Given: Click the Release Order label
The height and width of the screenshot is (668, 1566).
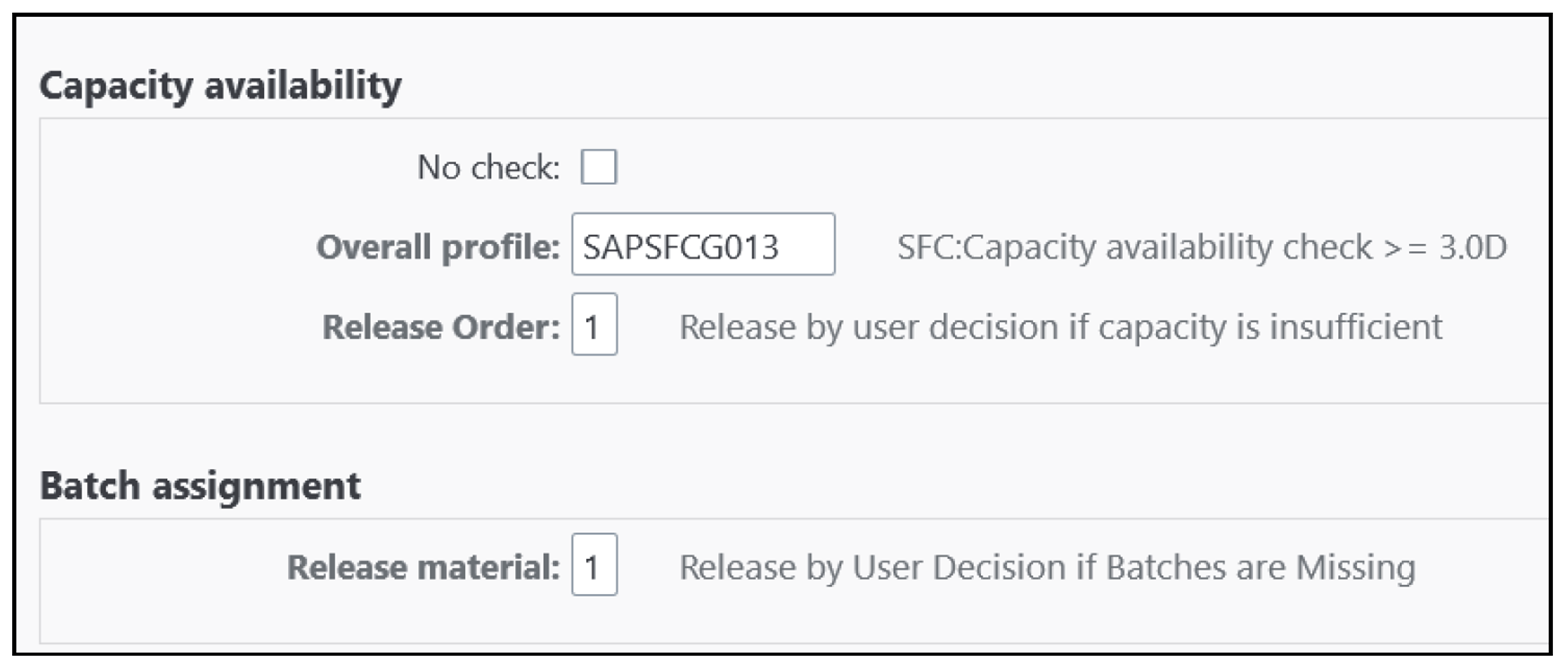Looking at the screenshot, I should [441, 327].
